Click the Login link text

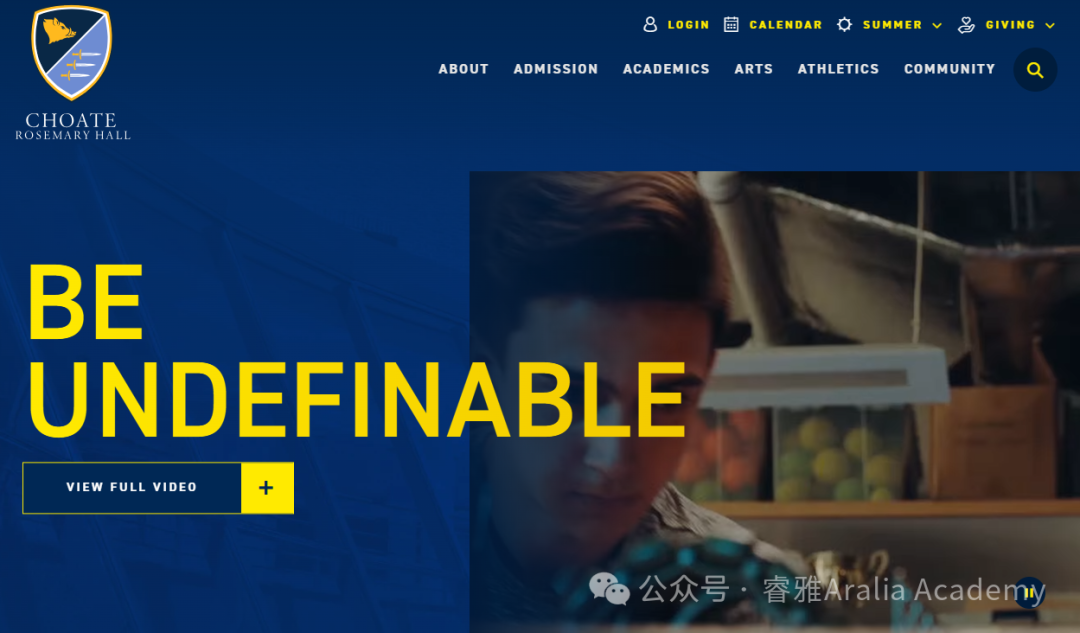tap(688, 25)
